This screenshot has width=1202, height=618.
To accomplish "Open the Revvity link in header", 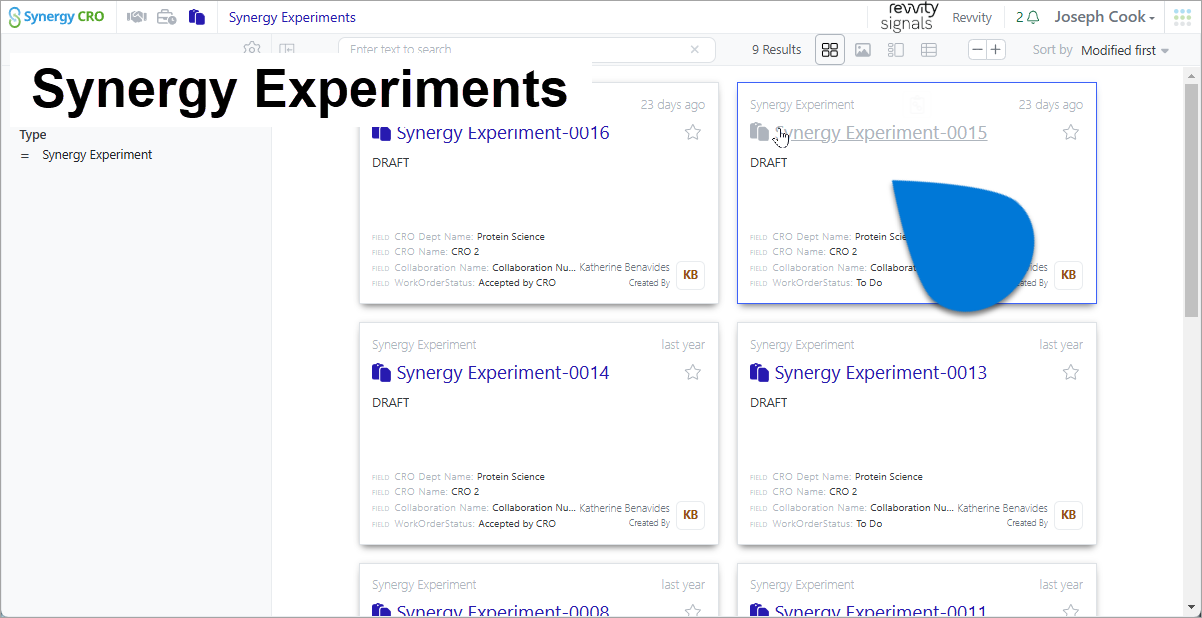I will coord(972,18).
